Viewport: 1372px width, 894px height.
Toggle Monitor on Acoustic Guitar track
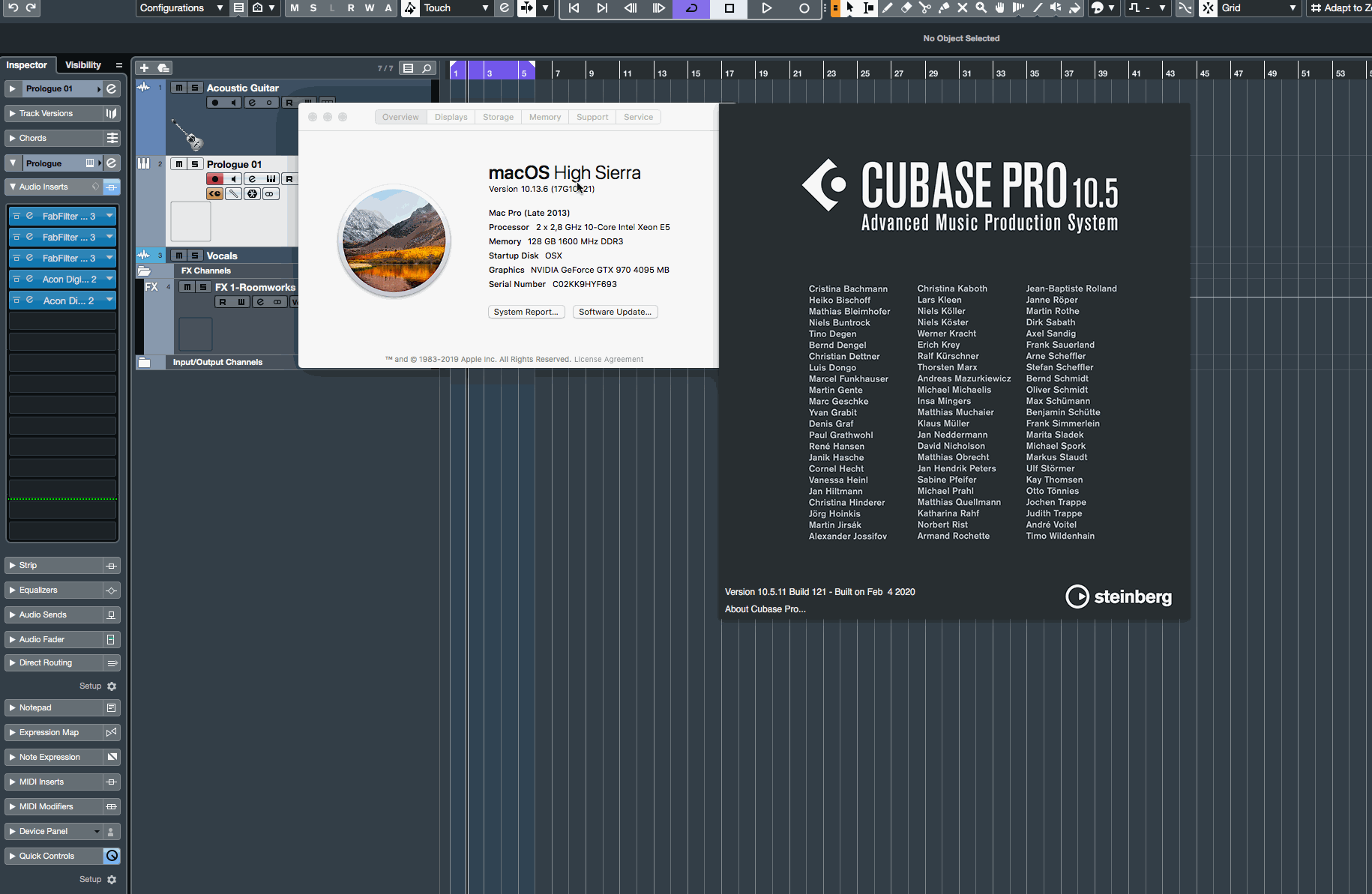234,103
